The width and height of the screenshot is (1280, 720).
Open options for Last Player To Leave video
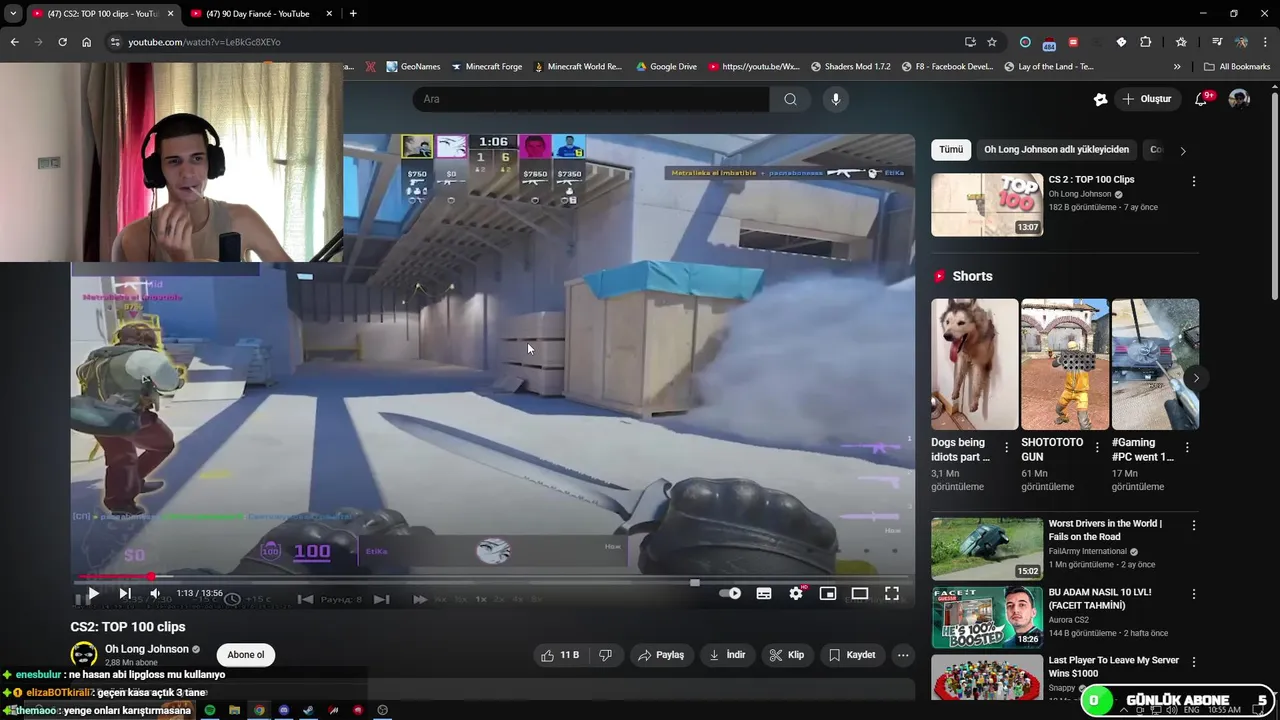pyautogui.click(x=1193, y=662)
